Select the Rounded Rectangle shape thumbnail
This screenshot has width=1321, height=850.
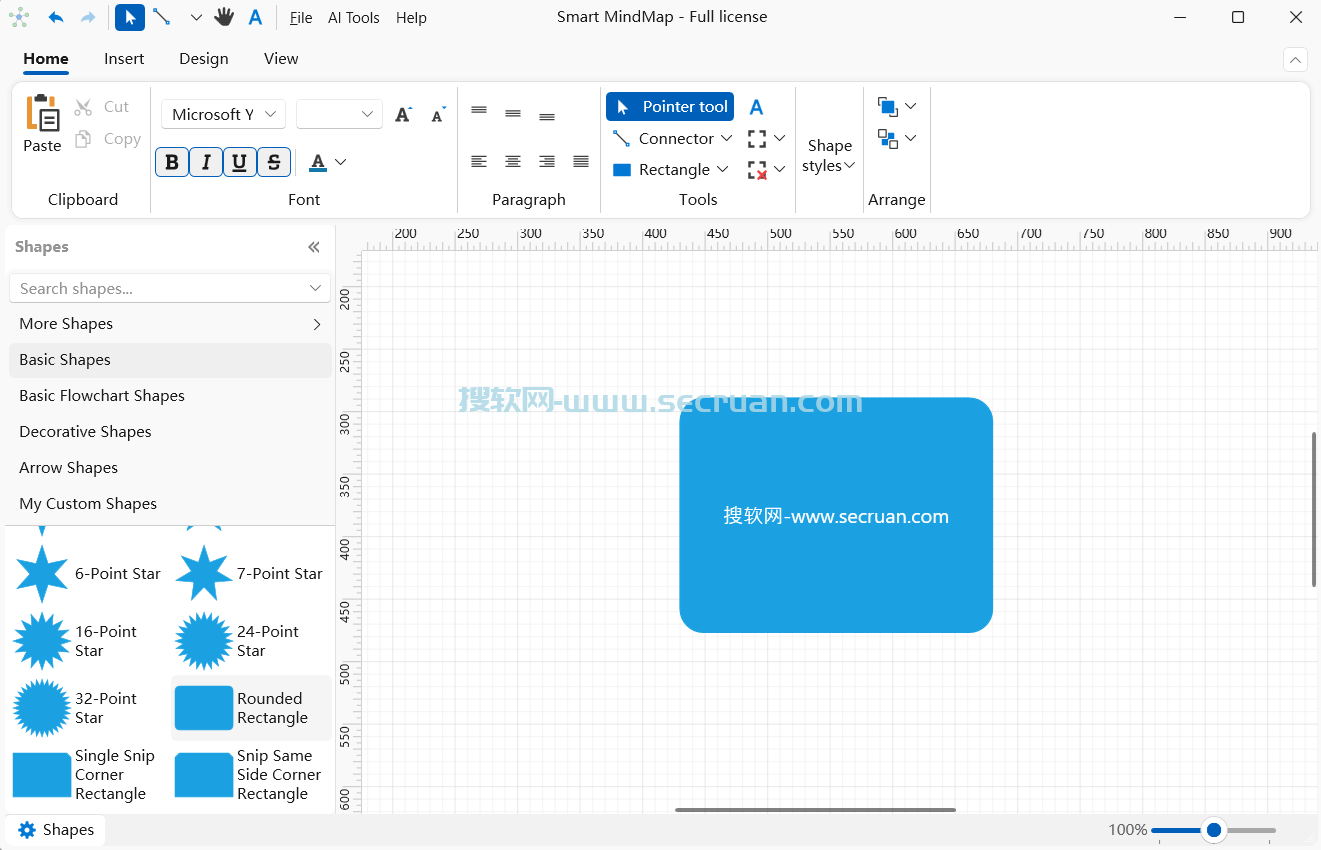pos(204,708)
